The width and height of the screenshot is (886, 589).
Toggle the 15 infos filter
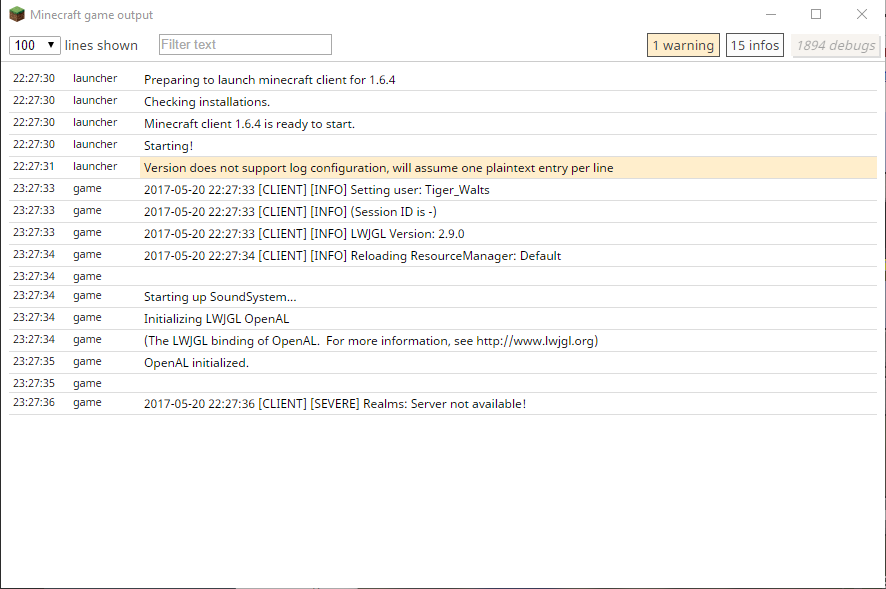click(x=754, y=45)
